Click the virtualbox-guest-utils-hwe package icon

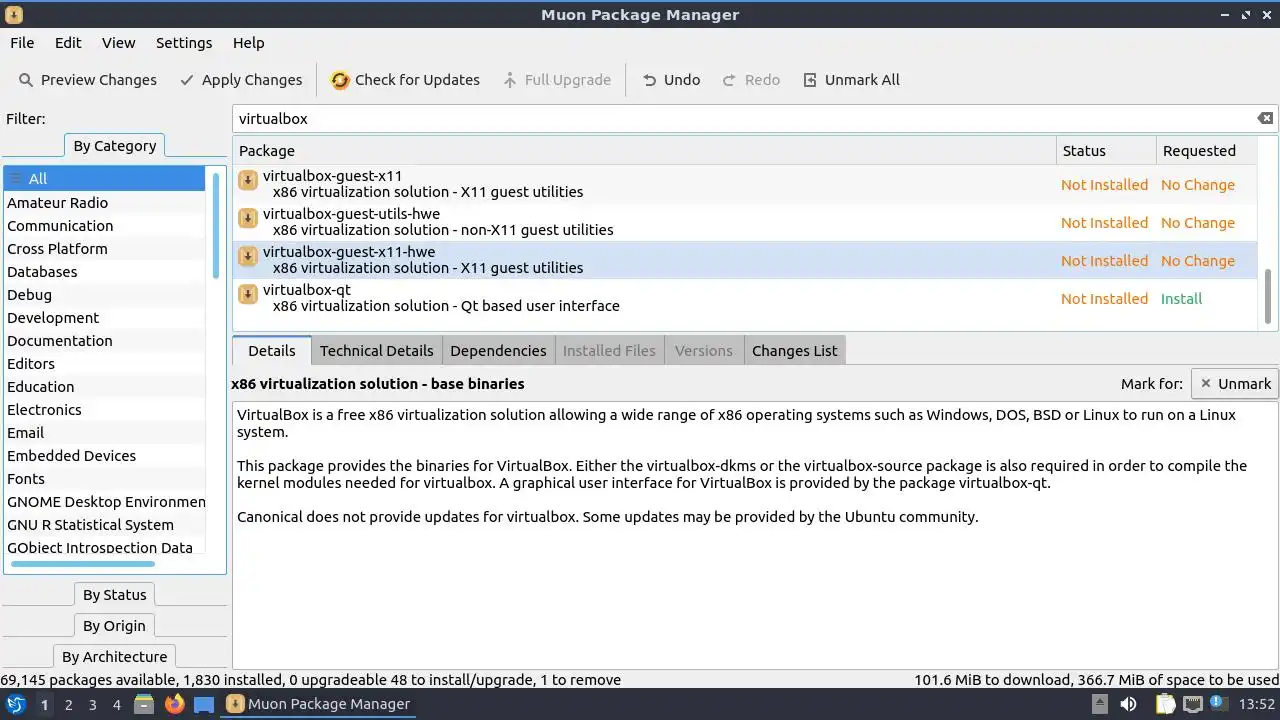pos(248,218)
